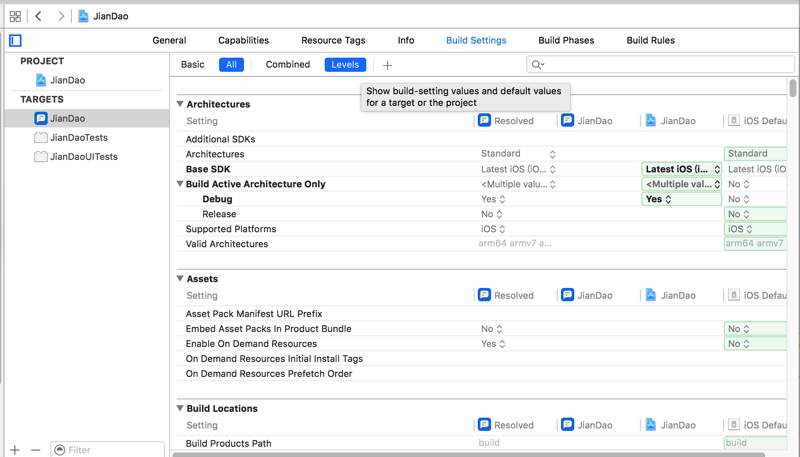
Task: Select the JianDaoUITests target
Action: (x=84, y=157)
